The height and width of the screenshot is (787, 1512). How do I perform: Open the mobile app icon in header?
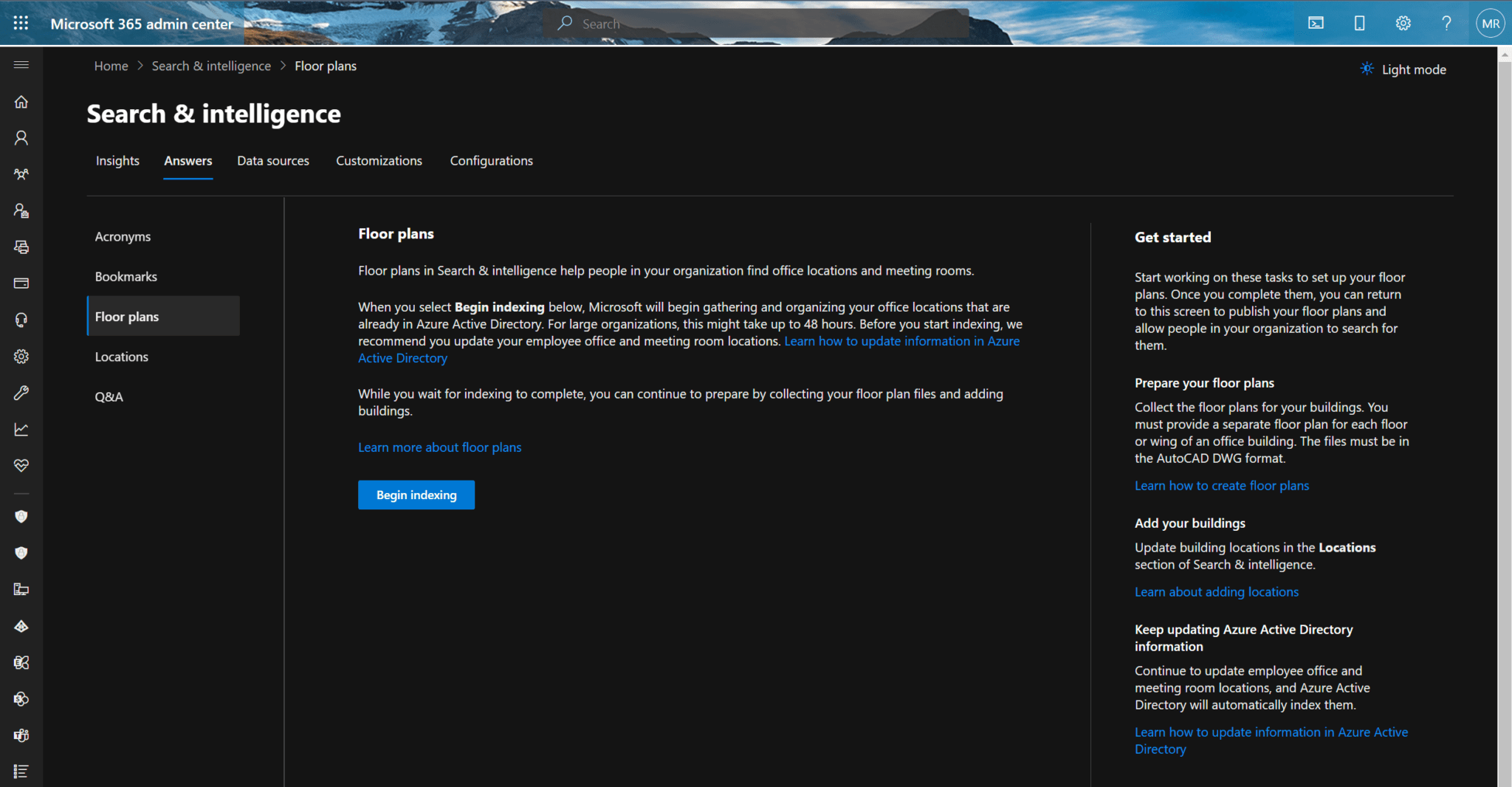pos(1359,23)
